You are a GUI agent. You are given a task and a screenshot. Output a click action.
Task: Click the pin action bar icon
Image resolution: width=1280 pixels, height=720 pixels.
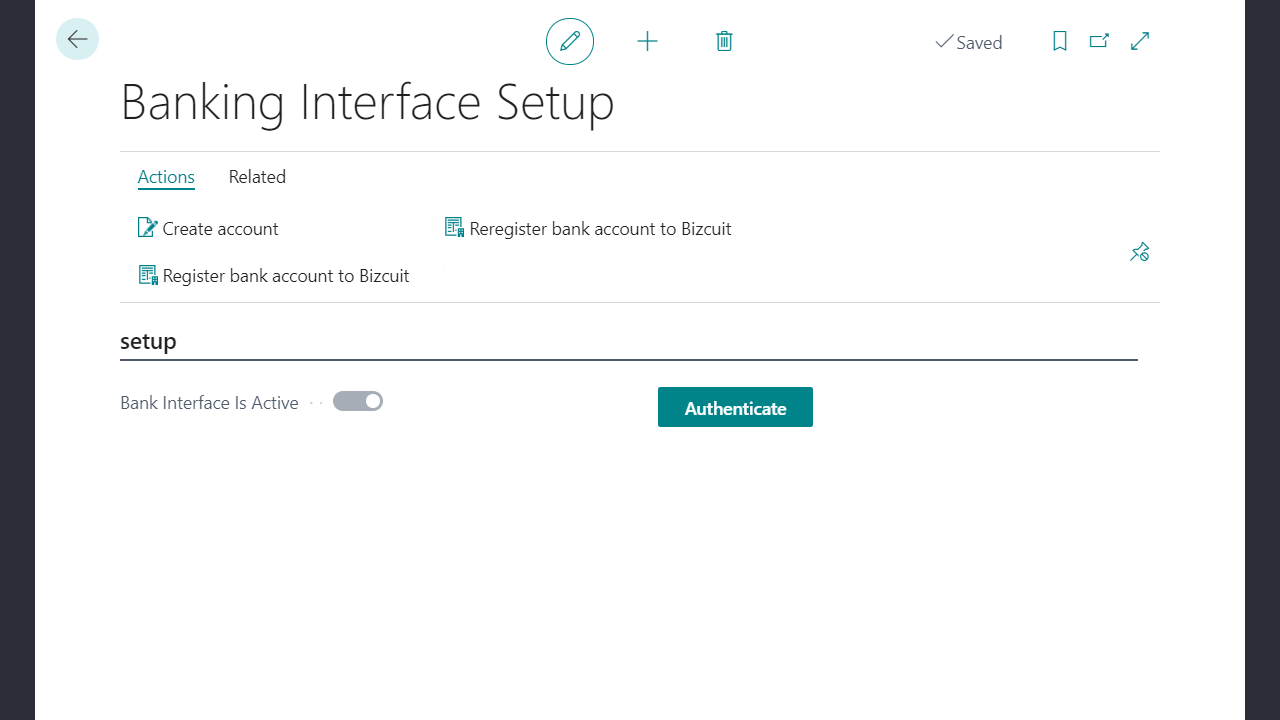point(1139,252)
